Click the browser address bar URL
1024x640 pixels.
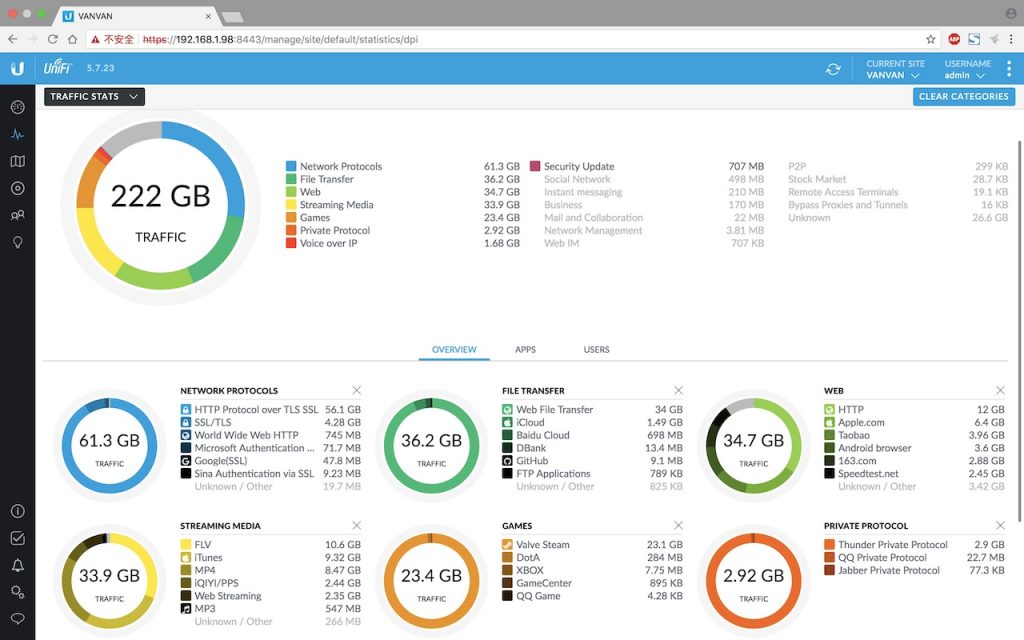point(281,39)
